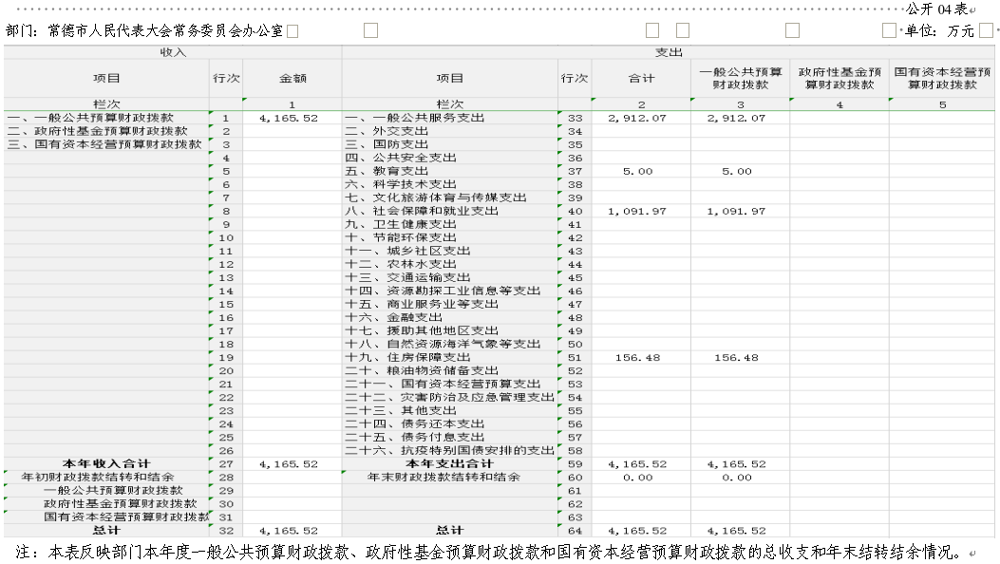Click the 十一、城乡社区支出 row label
The width and height of the screenshot is (1000, 564).
point(408,251)
